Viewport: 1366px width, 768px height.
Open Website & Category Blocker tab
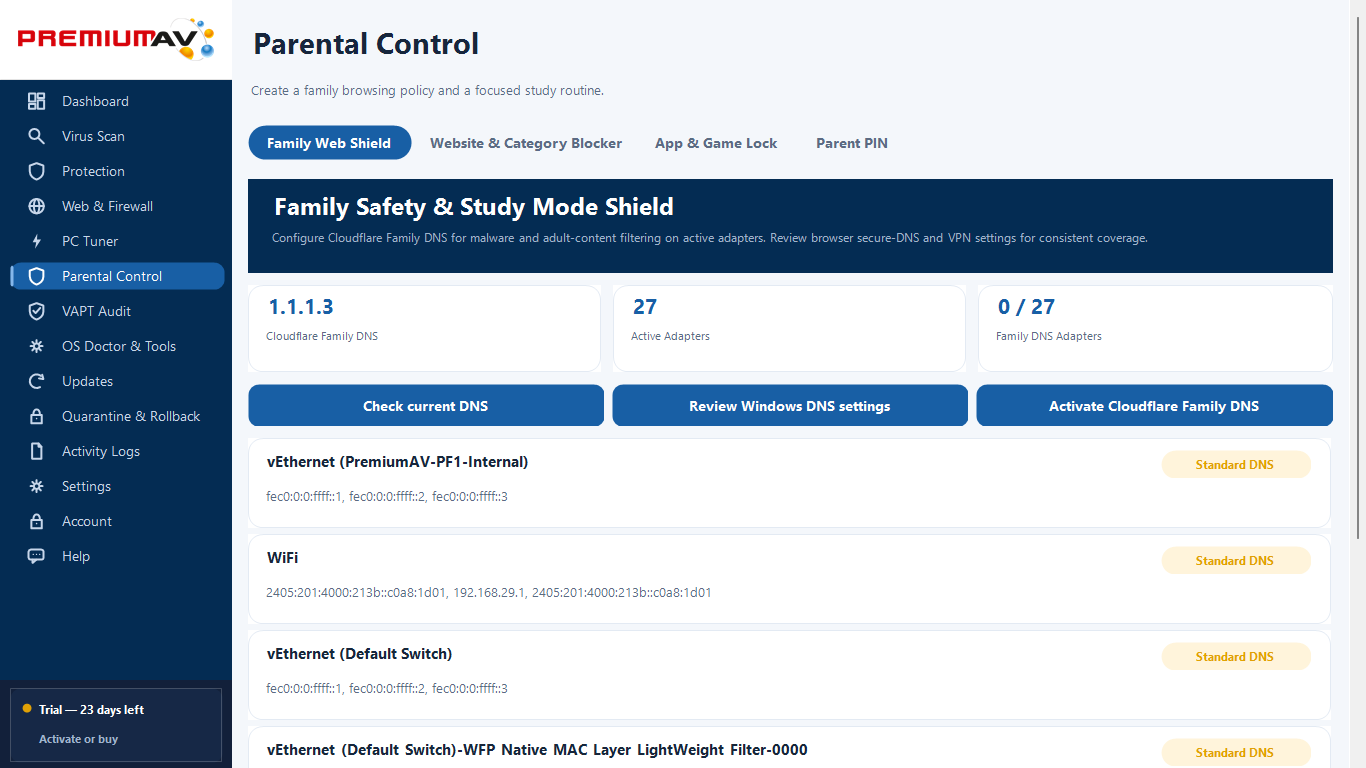[x=526, y=143]
